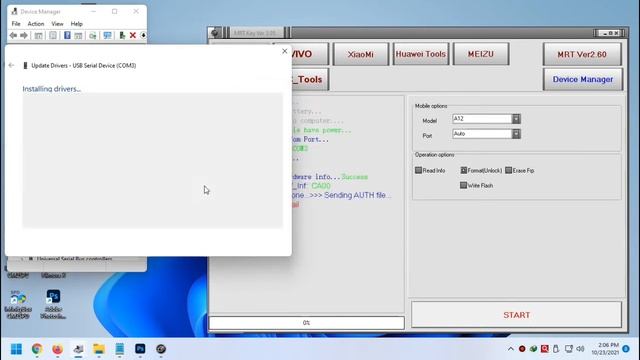Toggle the Erase Frp checkbox

tap(509, 170)
